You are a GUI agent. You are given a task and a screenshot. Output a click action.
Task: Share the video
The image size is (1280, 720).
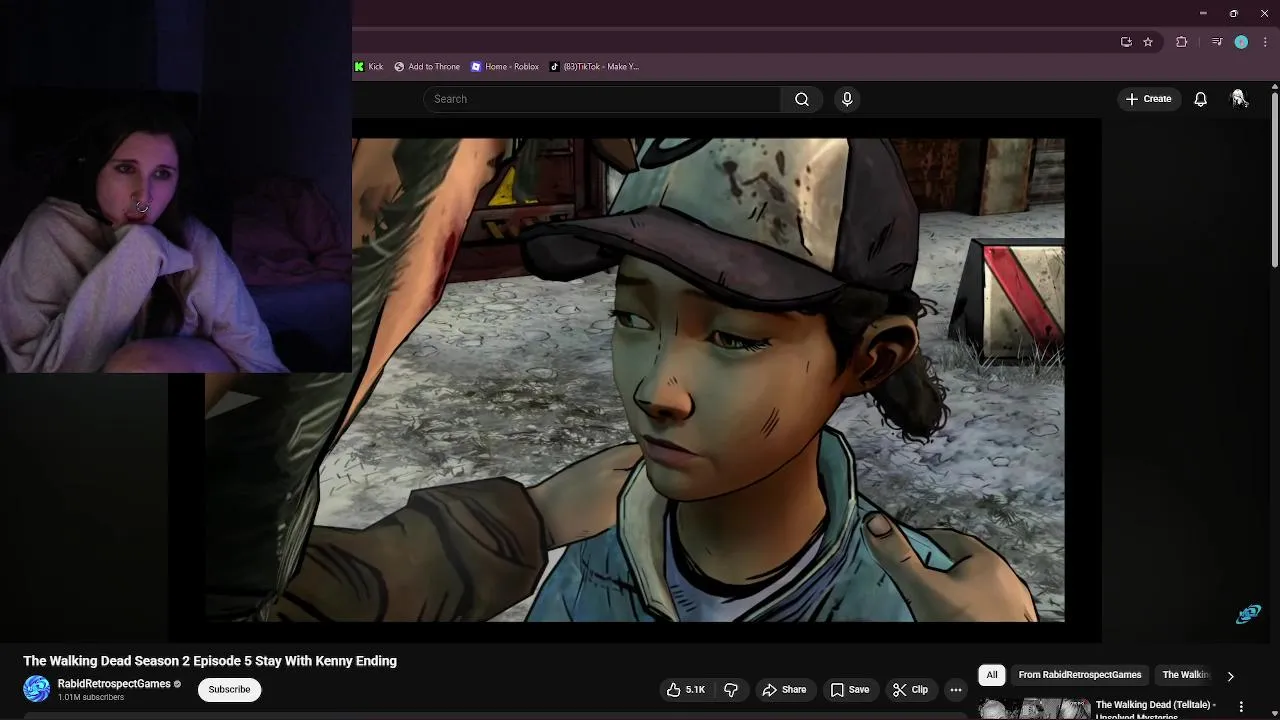click(x=784, y=689)
